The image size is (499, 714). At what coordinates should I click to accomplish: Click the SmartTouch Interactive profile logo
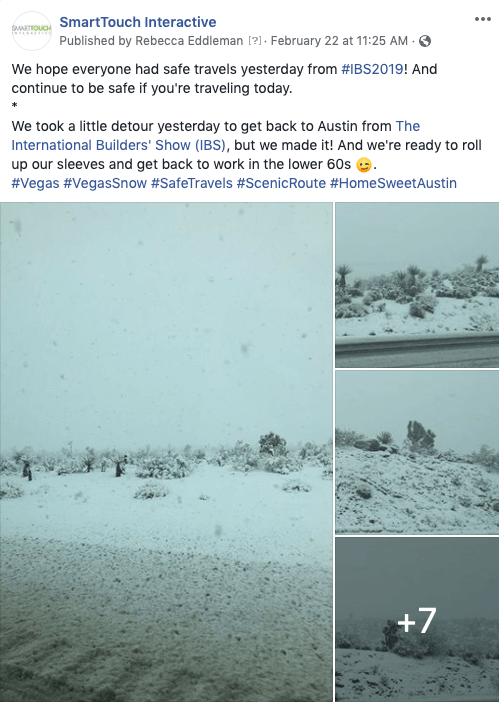32,31
